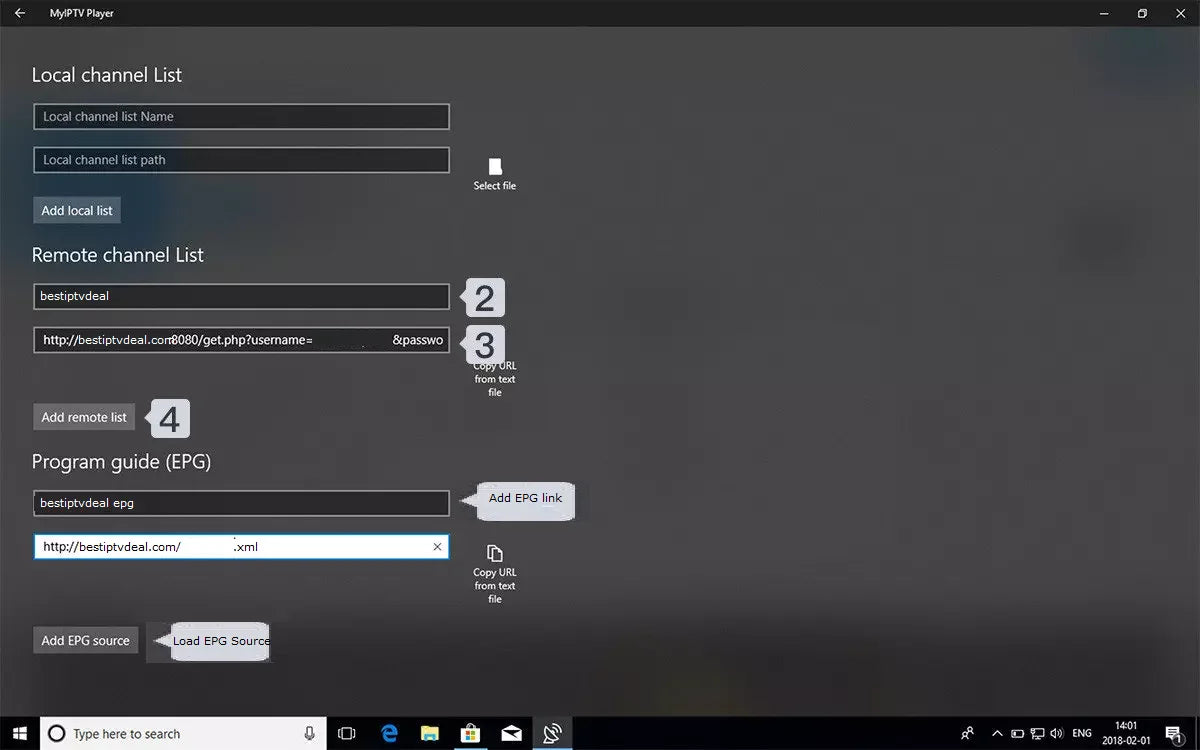Image resolution: width=1200 pixels, height=750 pixels.
Task: Click the Add remote list button
Action: coord(84,417)
